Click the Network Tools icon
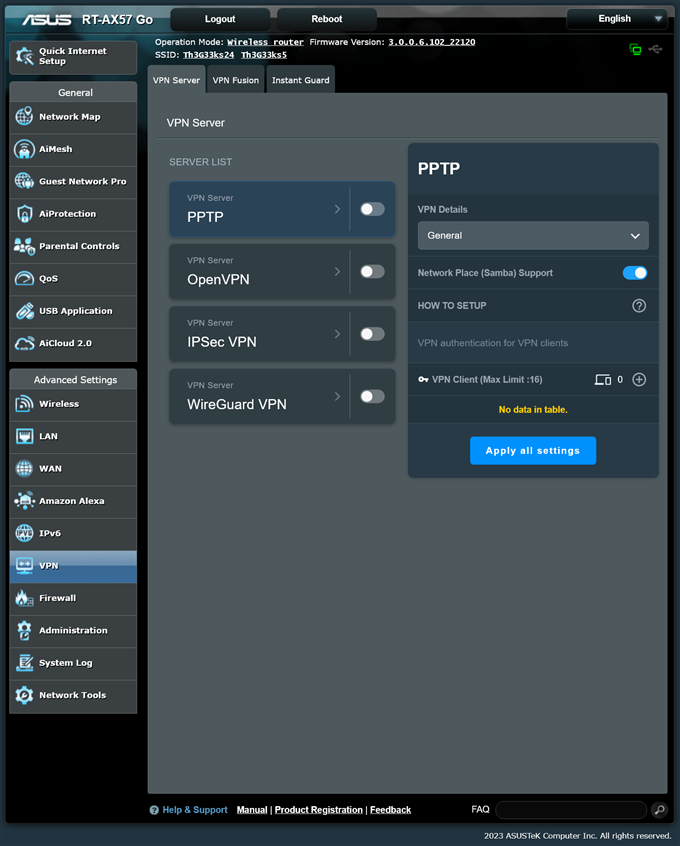Screen dimensions: 680x846 pyautogui.click(x=24, y=695)
